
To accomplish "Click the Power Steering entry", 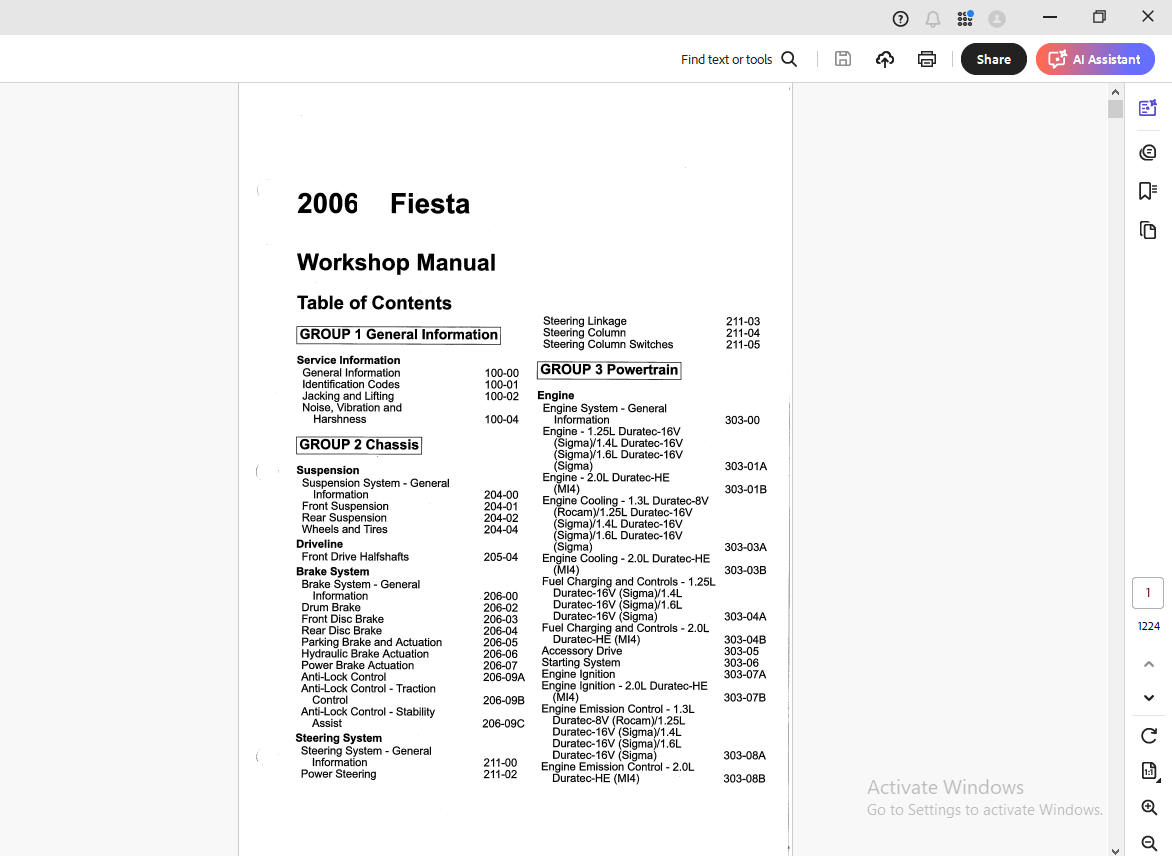I will pyautogui.click(x=338, y=774).
